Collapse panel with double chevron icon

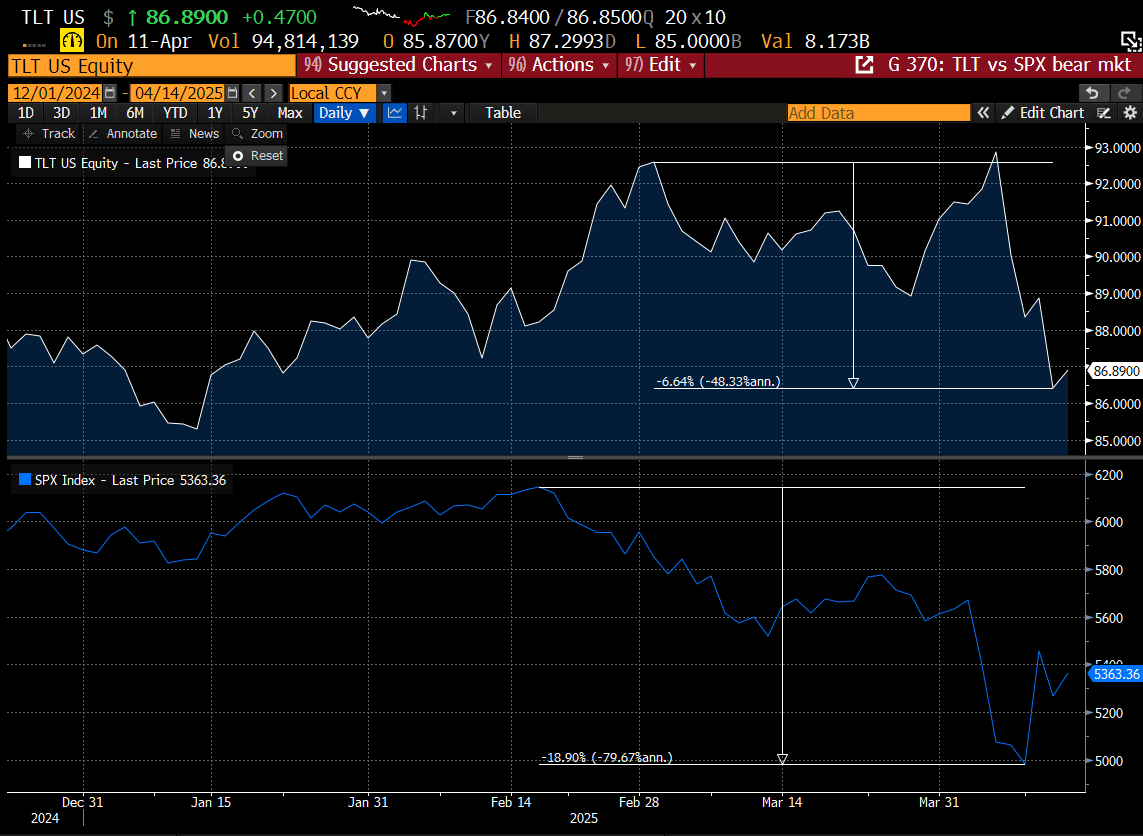(983, 113)
